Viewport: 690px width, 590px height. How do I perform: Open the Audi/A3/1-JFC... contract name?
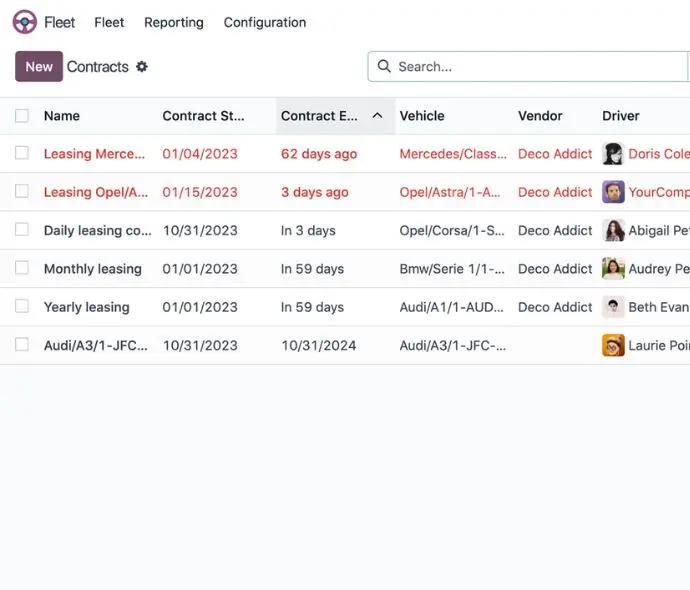(x=96, y=345)
